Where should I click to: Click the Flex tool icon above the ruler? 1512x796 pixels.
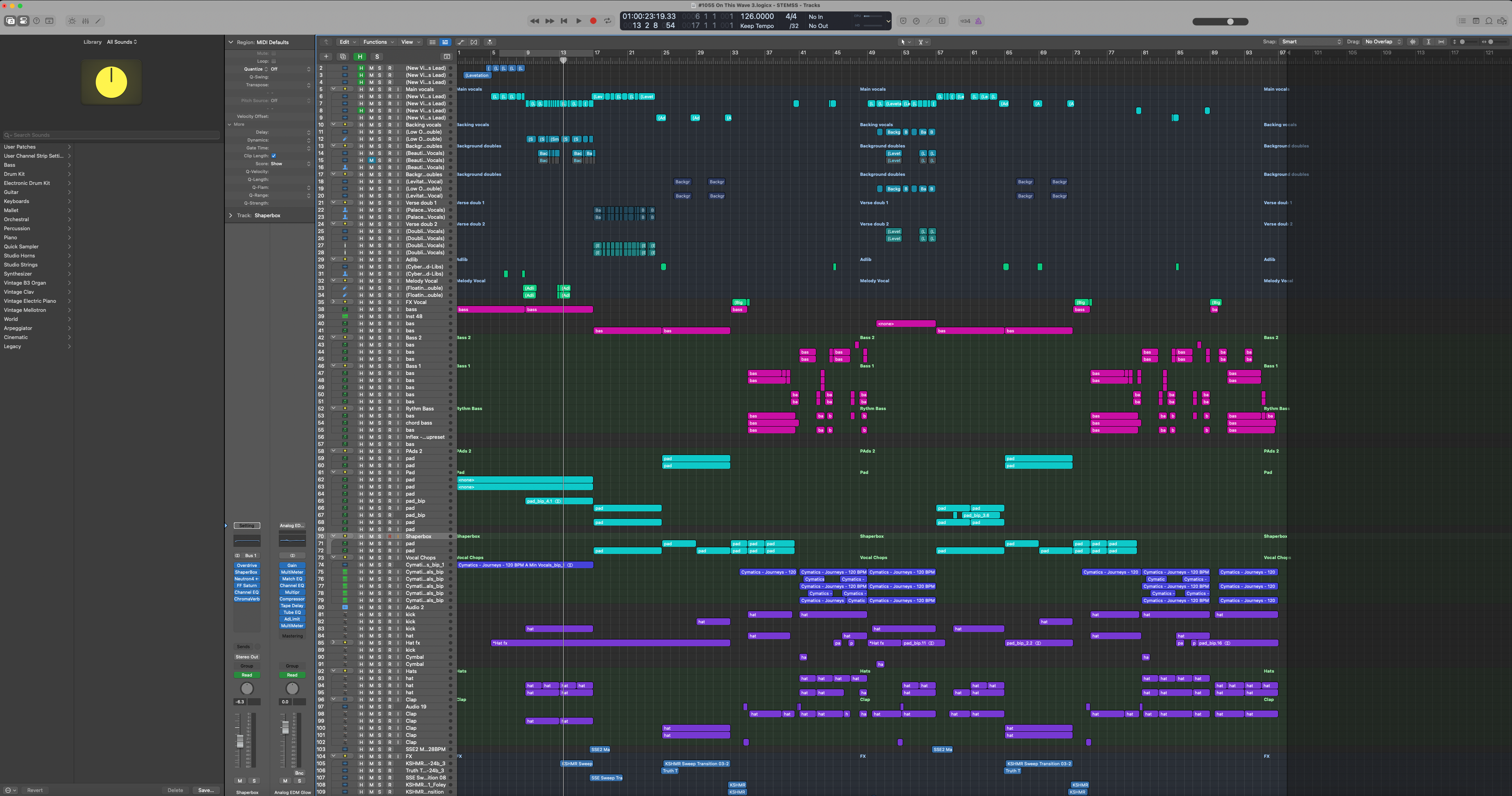pyautogui.click(x=474, y=42)
